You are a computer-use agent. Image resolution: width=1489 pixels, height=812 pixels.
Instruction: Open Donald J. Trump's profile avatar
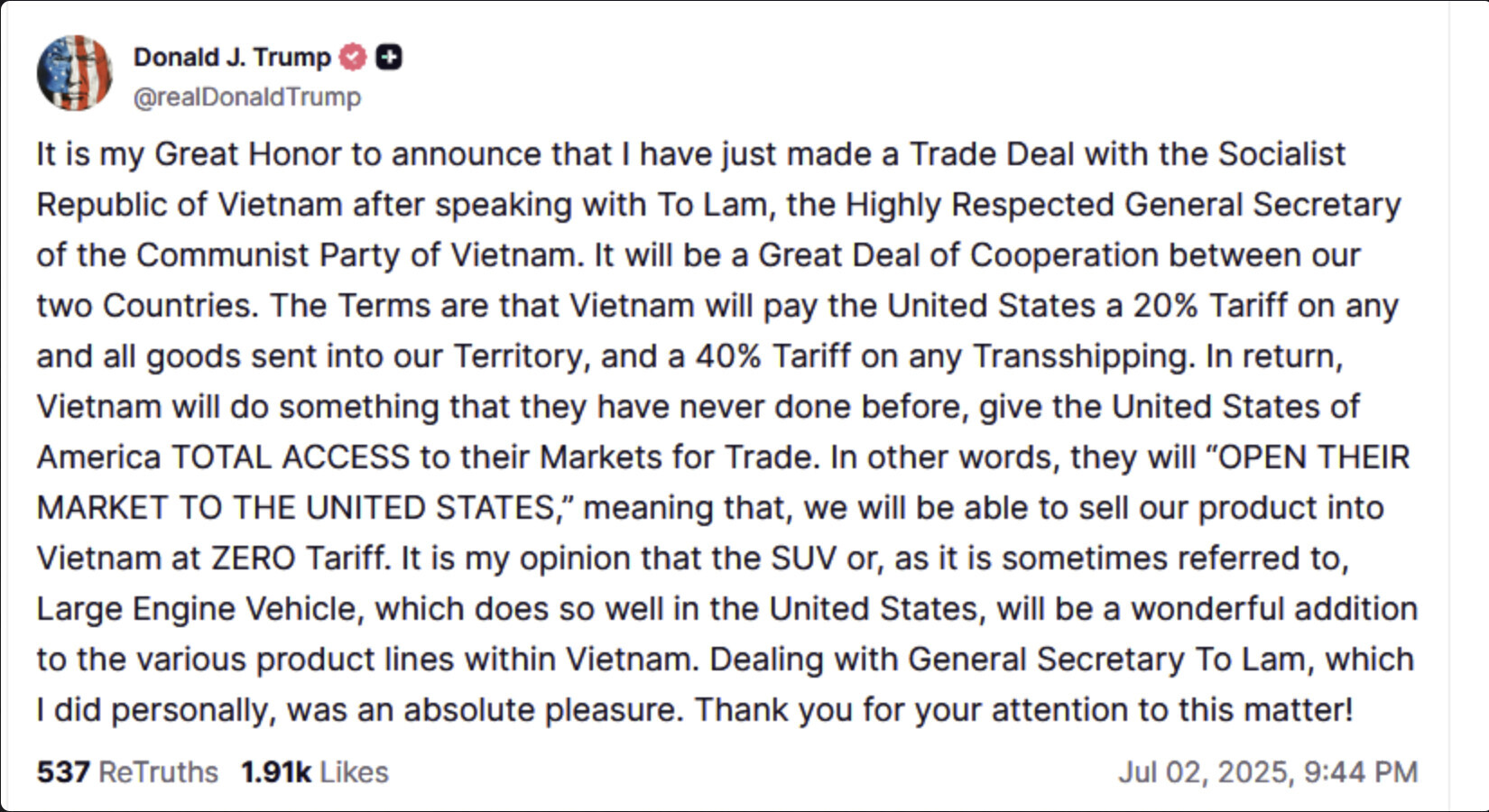[x=75, y=72]
